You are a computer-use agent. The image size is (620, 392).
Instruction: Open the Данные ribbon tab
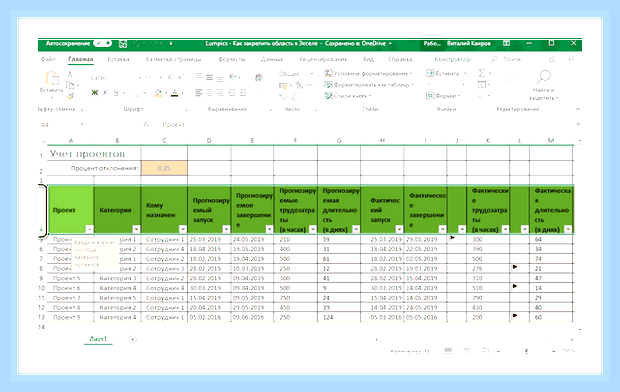click(x=272, y=59)
